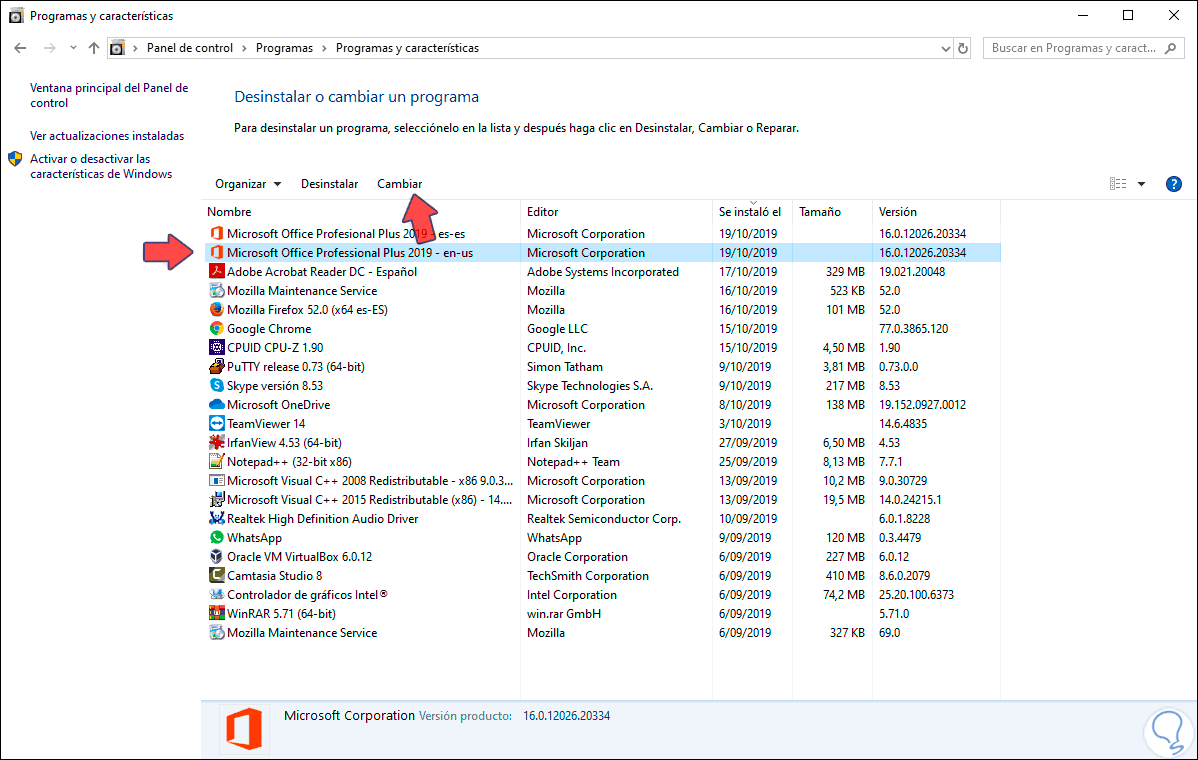Screen dimensions: 1198x760
Task: Expand the chevron after Panel de control
Action: pos(244,48)
